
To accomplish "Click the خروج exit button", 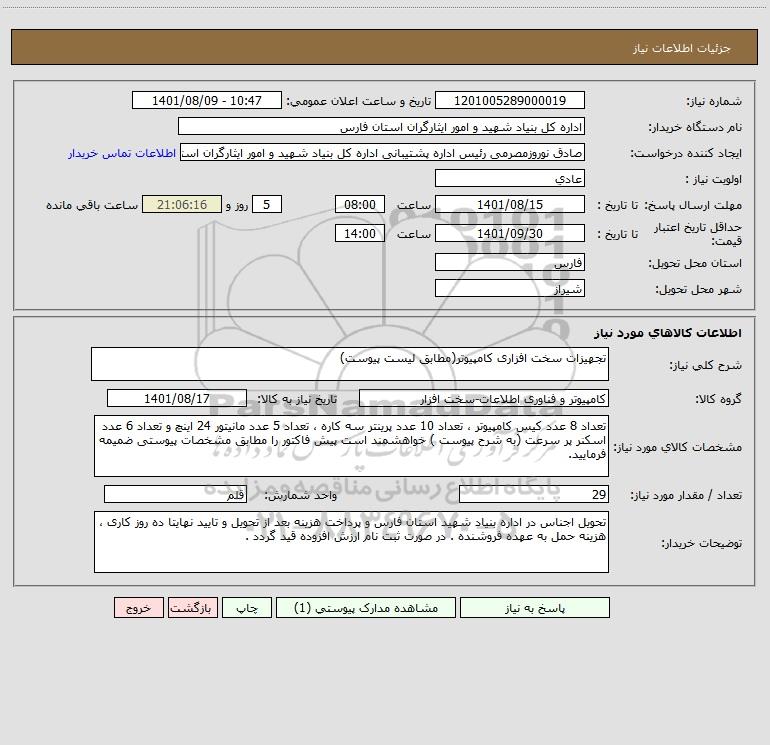I will (138, 607).
